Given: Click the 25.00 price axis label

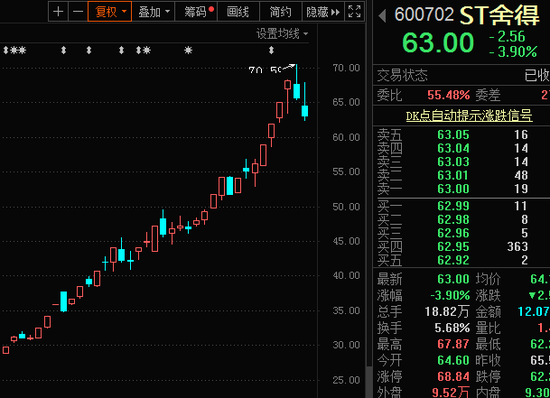Looking at the screenshot, I should pyautogui.click(x=346, y=380).
